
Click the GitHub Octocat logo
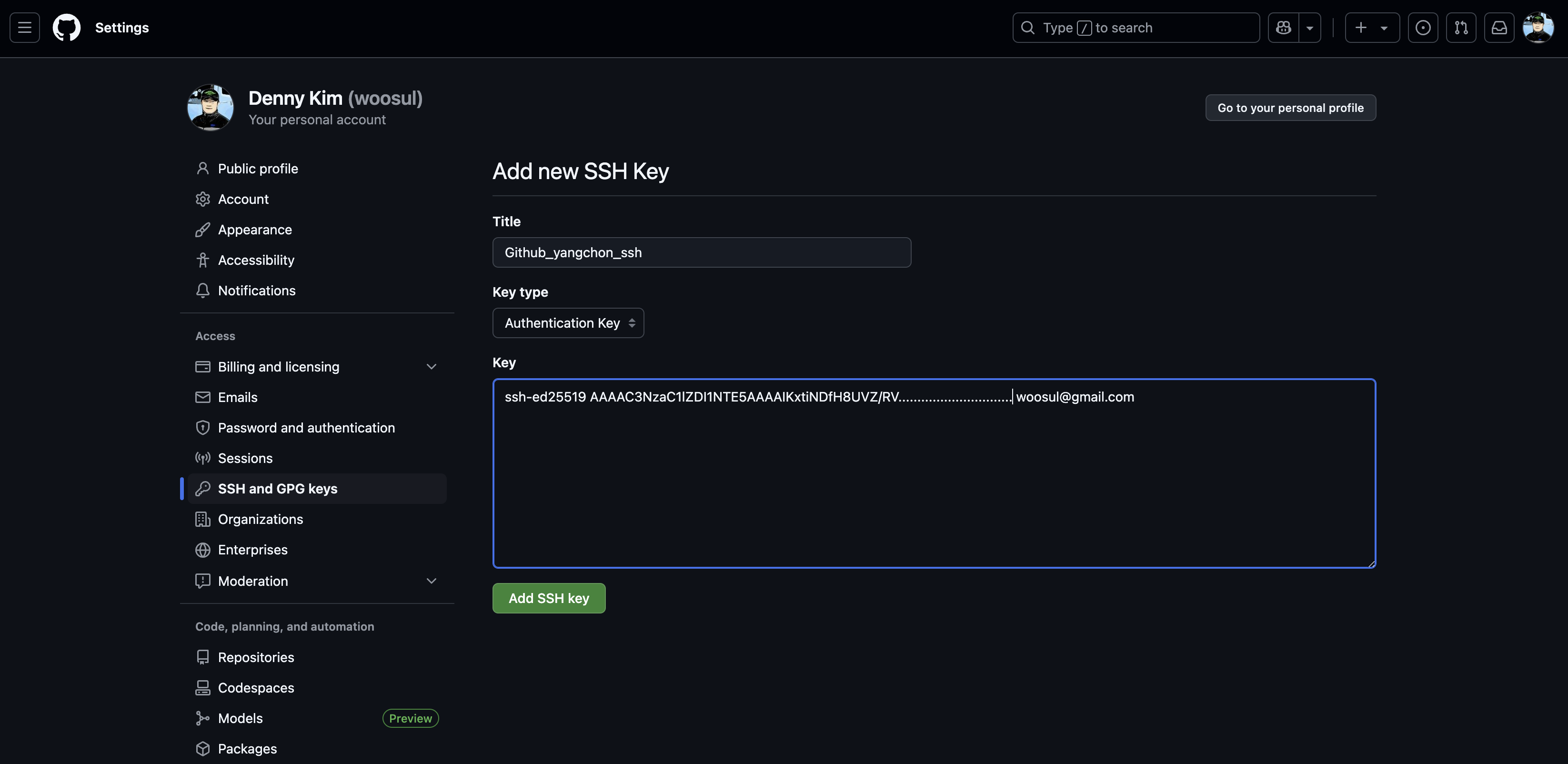[66, 28]
